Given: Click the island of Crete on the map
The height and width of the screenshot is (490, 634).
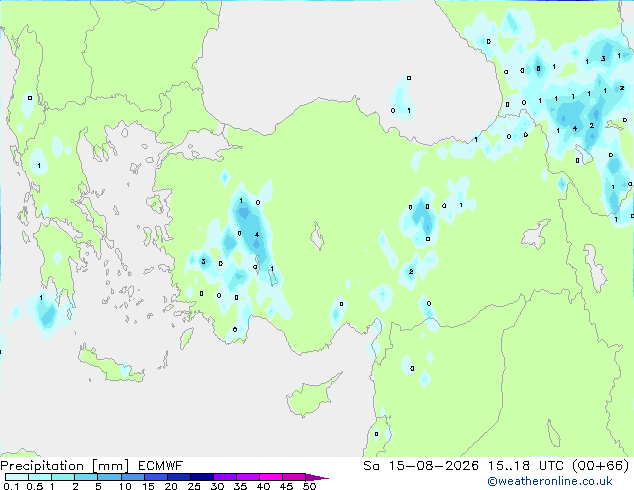Looking at the screenshot, I should pyautogui.click(x=111, y=368).
